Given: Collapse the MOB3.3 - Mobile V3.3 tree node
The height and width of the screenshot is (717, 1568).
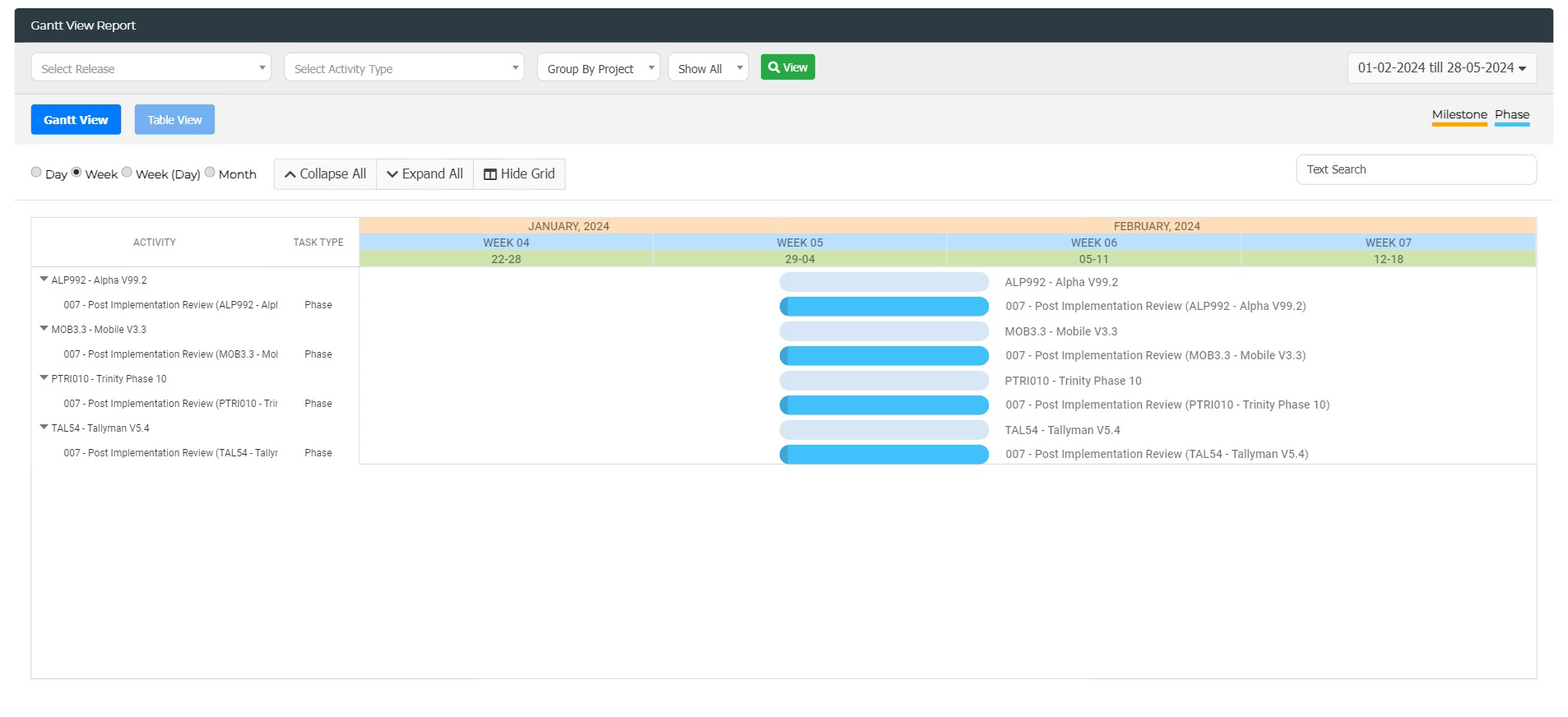Looking at the screenshot, I should click(44, 329).
